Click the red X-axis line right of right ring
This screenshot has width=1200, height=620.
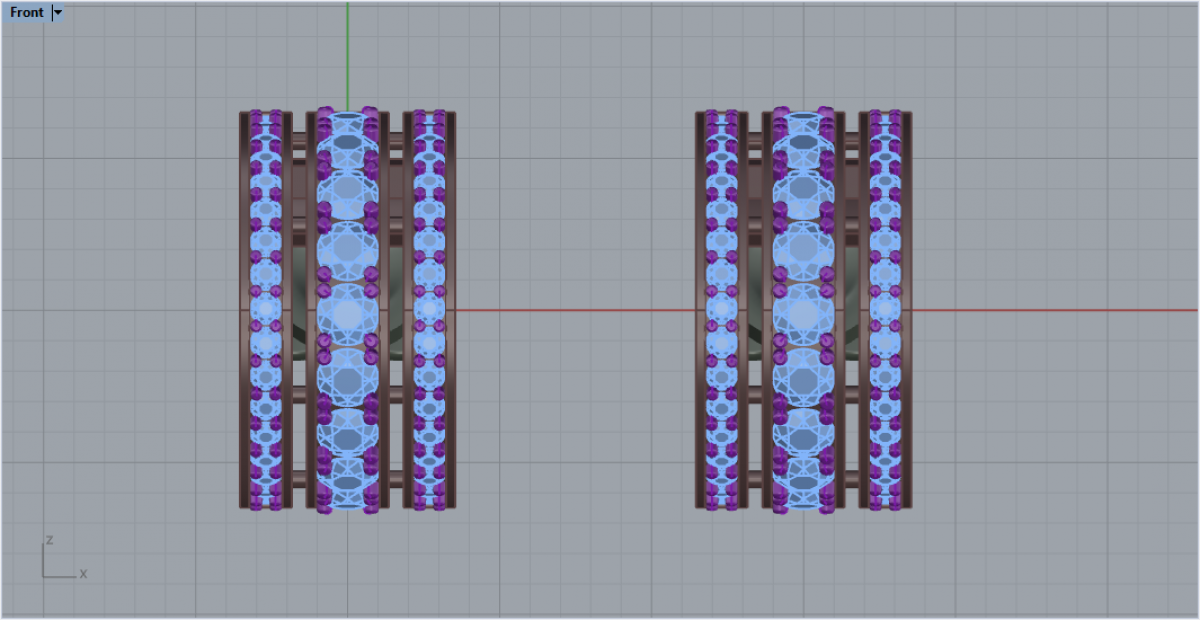pyautogui.click(x=1050, y=310)
